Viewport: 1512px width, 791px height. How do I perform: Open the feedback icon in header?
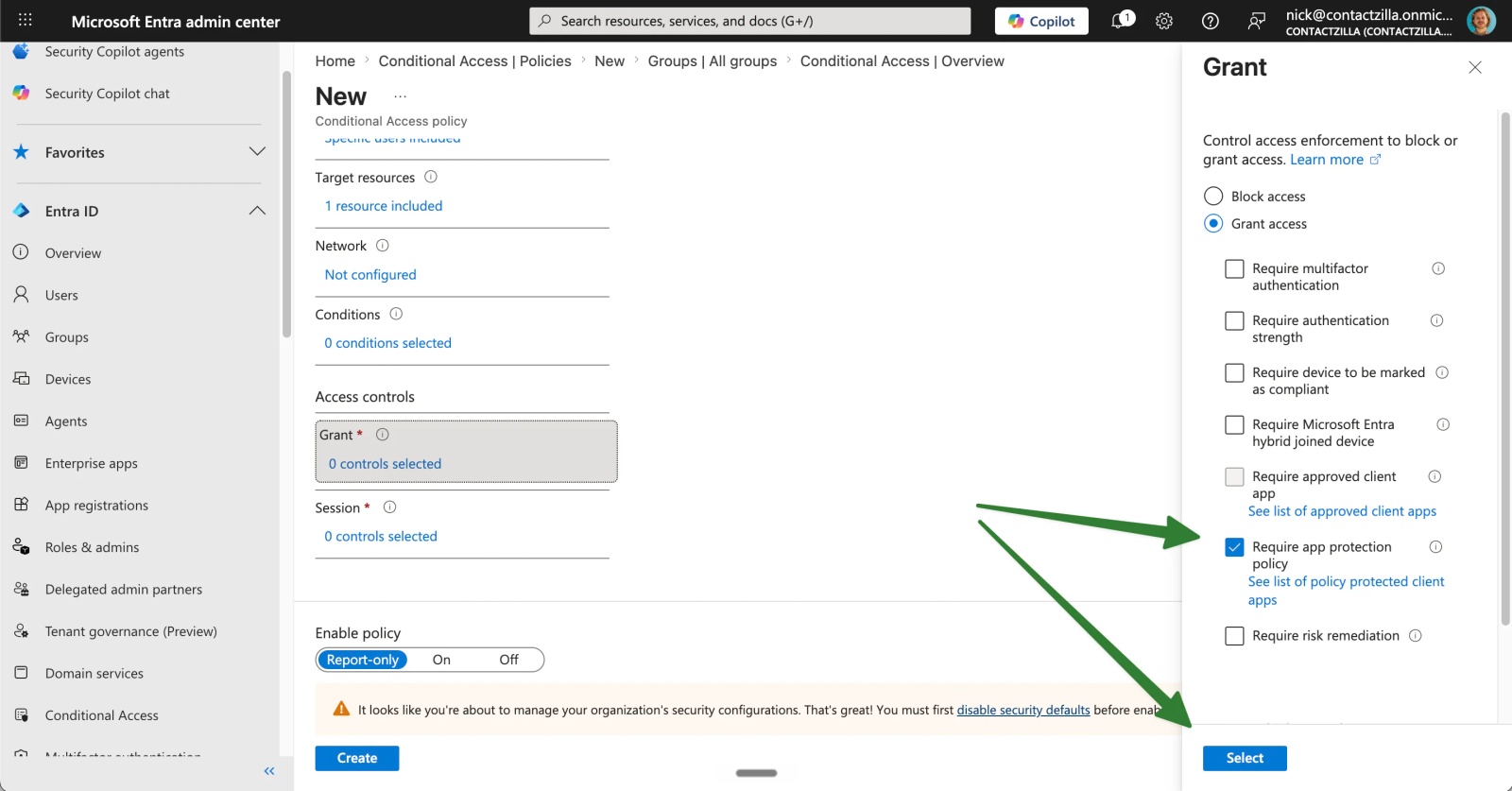pos(1257,21)
